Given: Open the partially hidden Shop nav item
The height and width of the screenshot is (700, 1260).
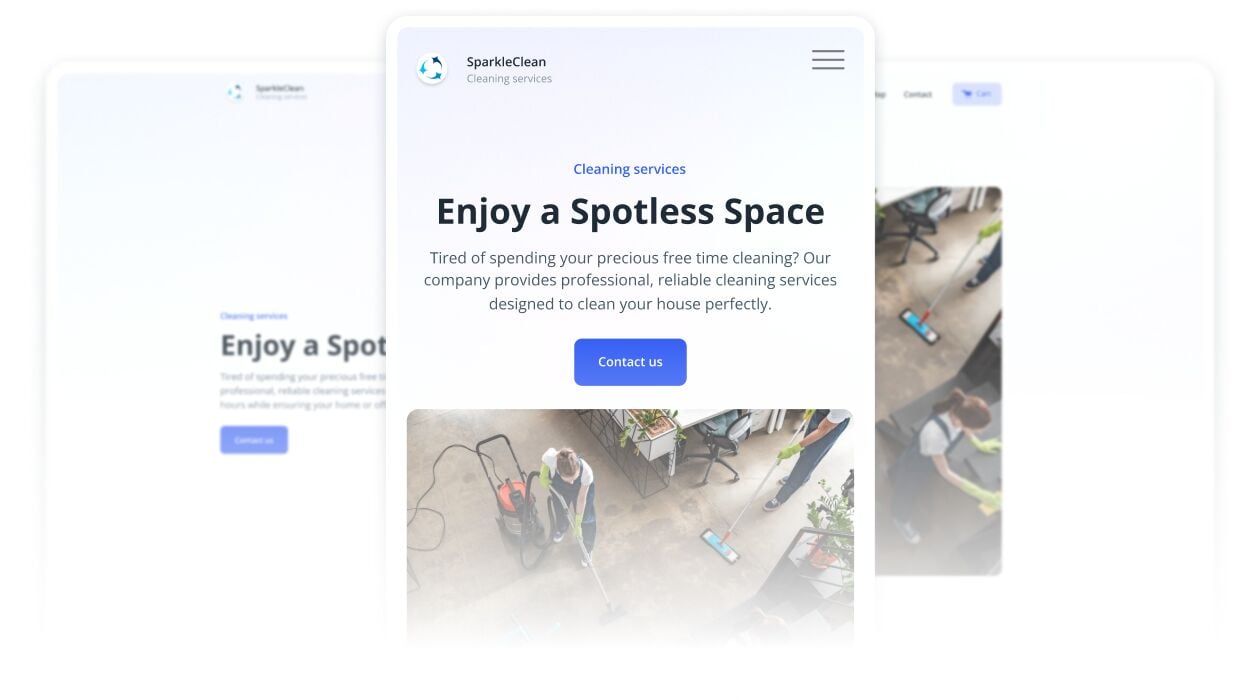Looking at the screenshot, I should point(880,94).
